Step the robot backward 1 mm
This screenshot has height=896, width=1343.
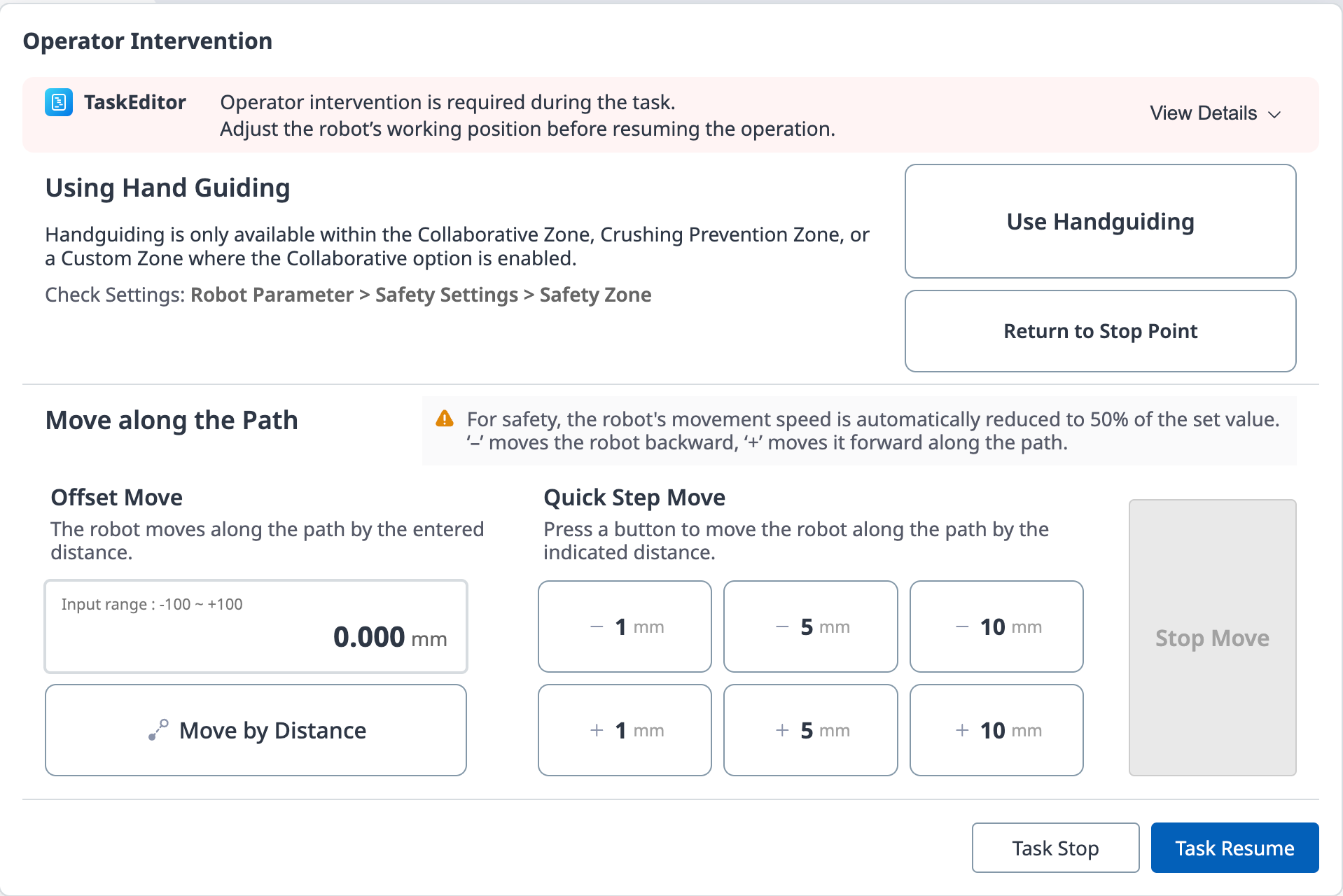(625, 626)
